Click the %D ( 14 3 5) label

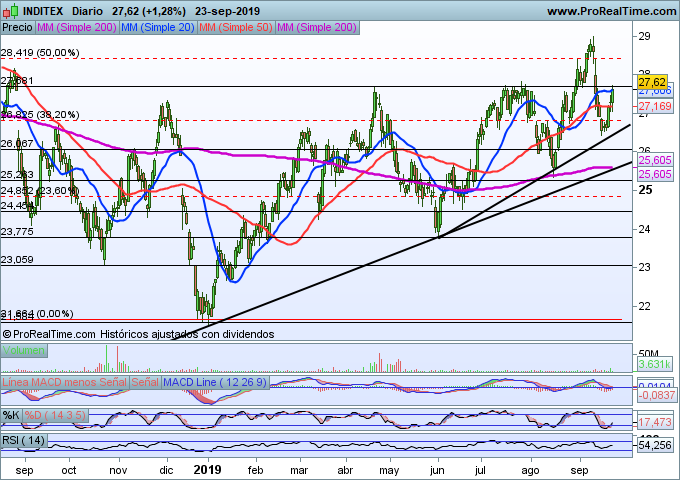(x=55, y=415)
